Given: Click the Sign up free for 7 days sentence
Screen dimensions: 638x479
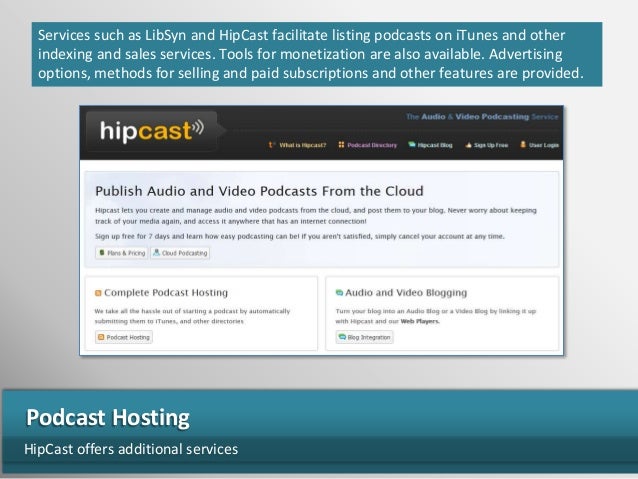Looking at the screenshot, I should point(299,236).
